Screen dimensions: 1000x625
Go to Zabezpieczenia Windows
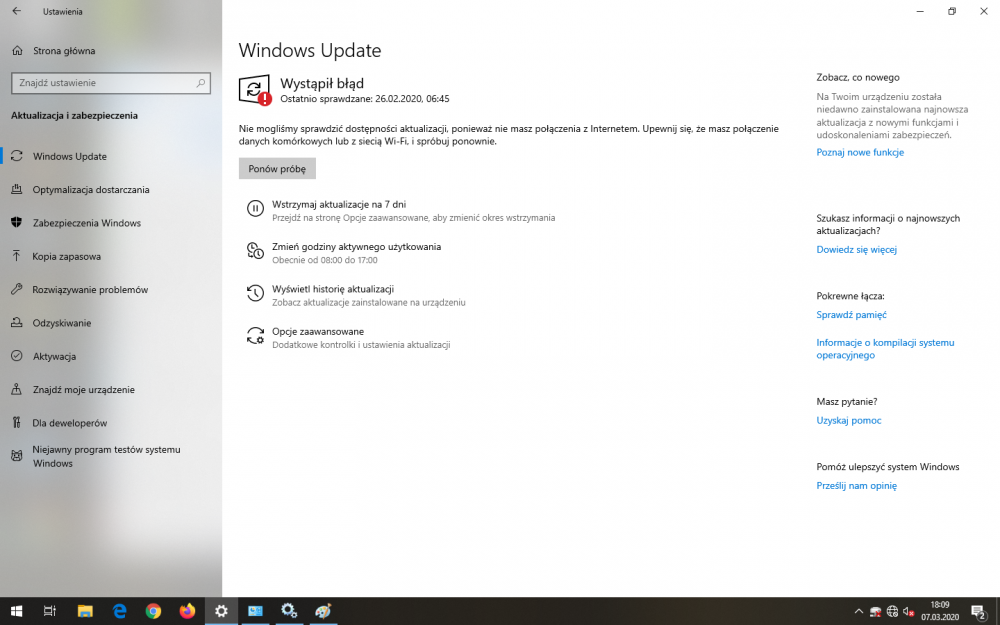(x=86, y=223)
